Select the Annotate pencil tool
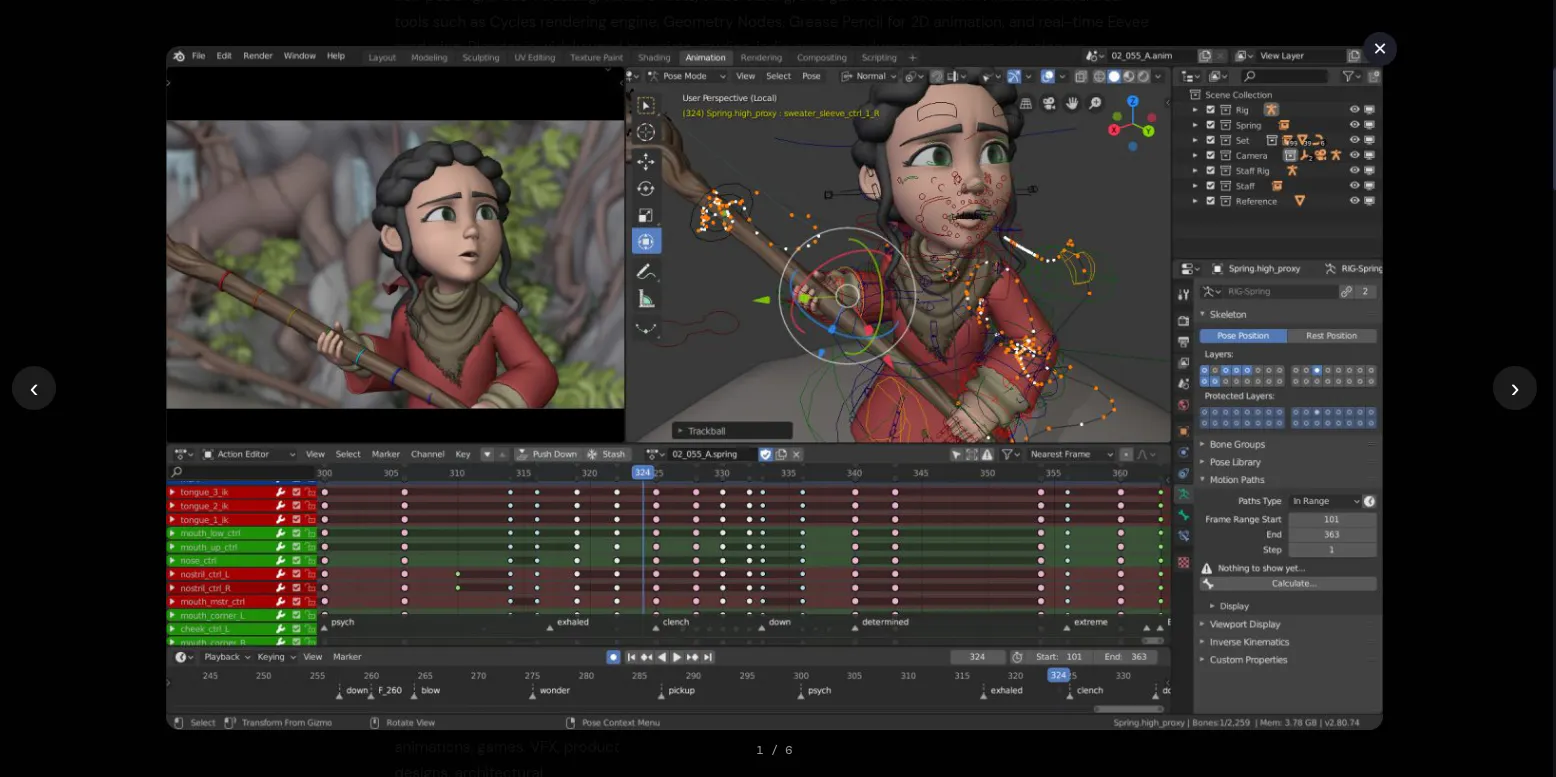1556x777 pixels. 646,271
